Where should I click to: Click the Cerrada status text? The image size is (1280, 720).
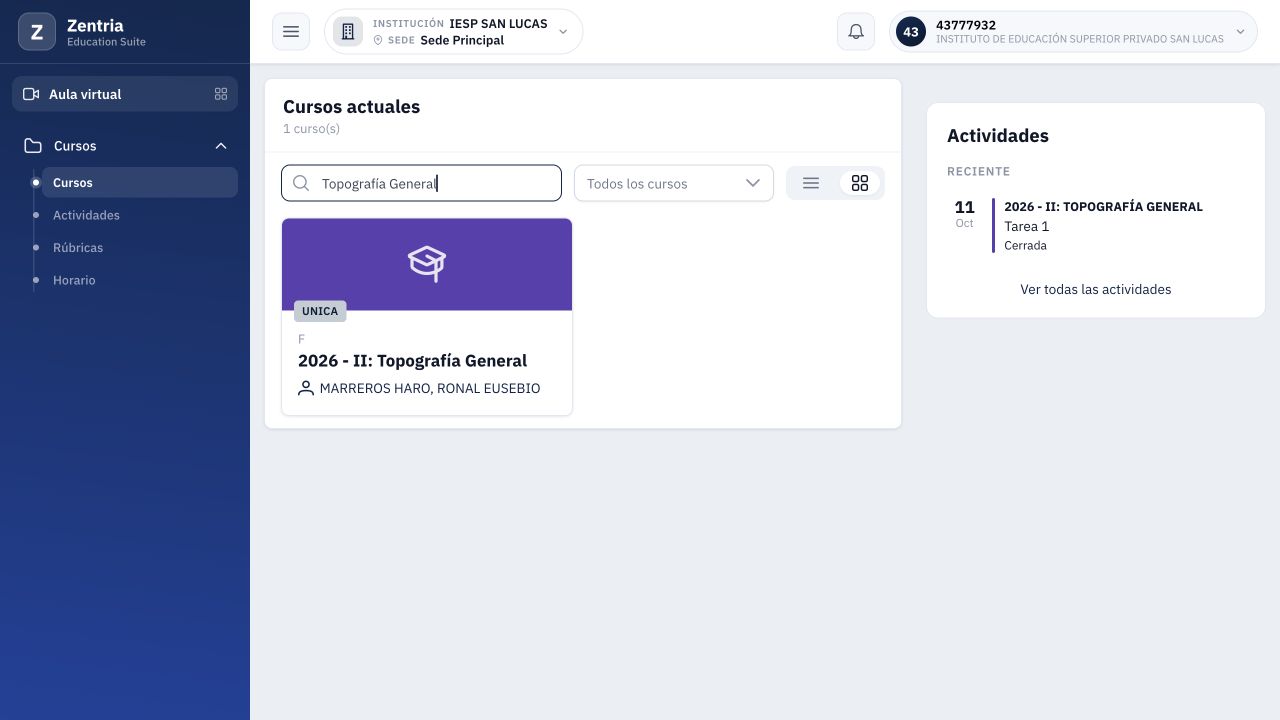click(1025, 245)
